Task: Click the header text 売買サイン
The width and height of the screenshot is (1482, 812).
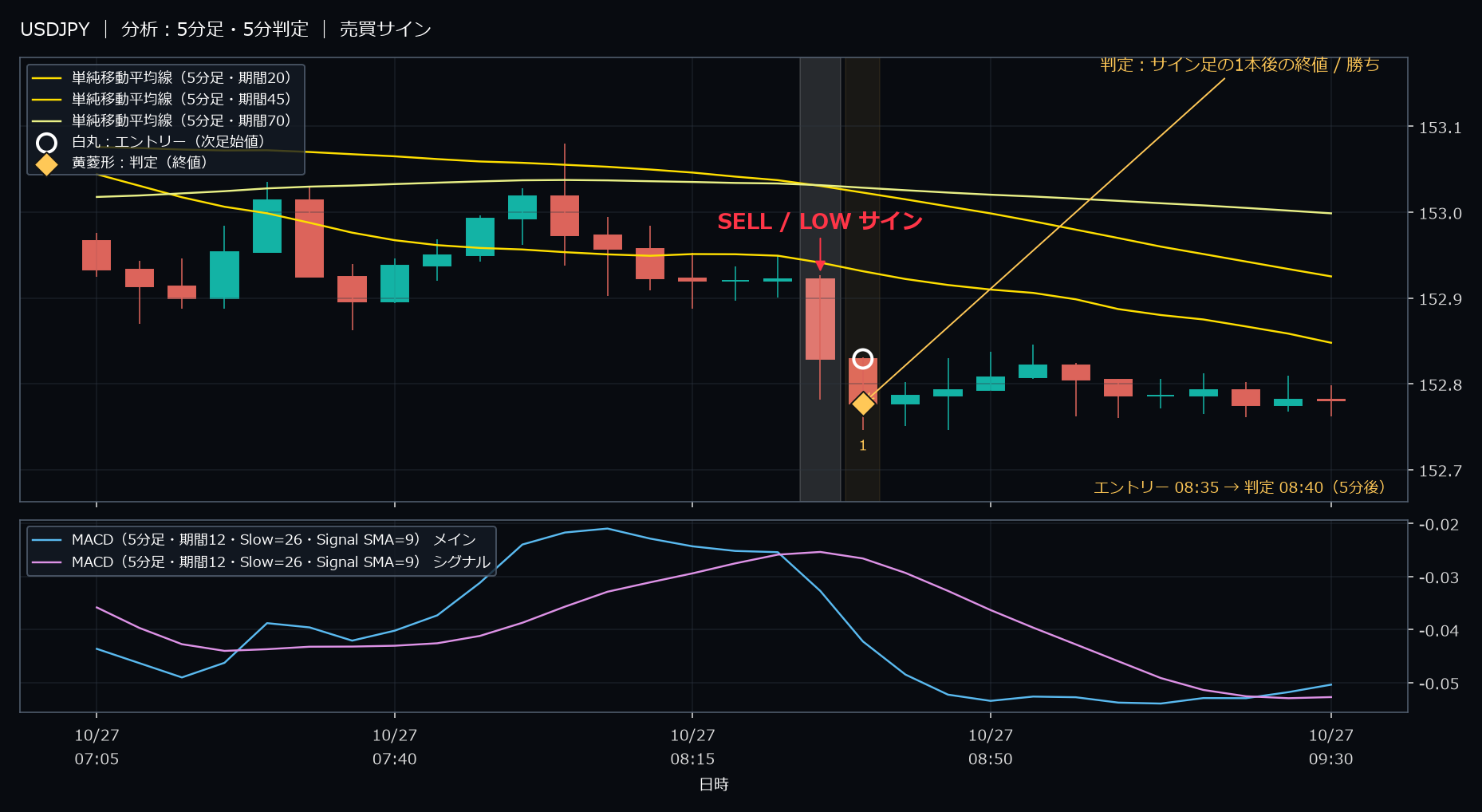Action: point(385,30)
